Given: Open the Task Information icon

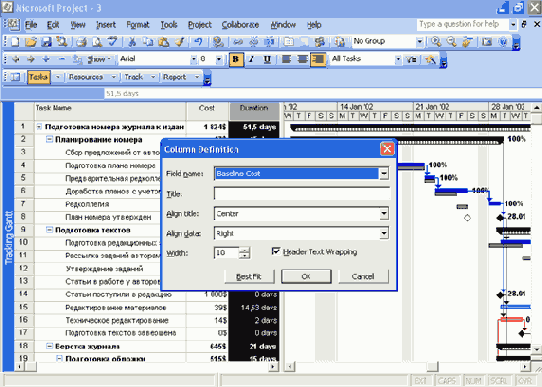Looking at the screenshot, I should [x=288, y=42].
